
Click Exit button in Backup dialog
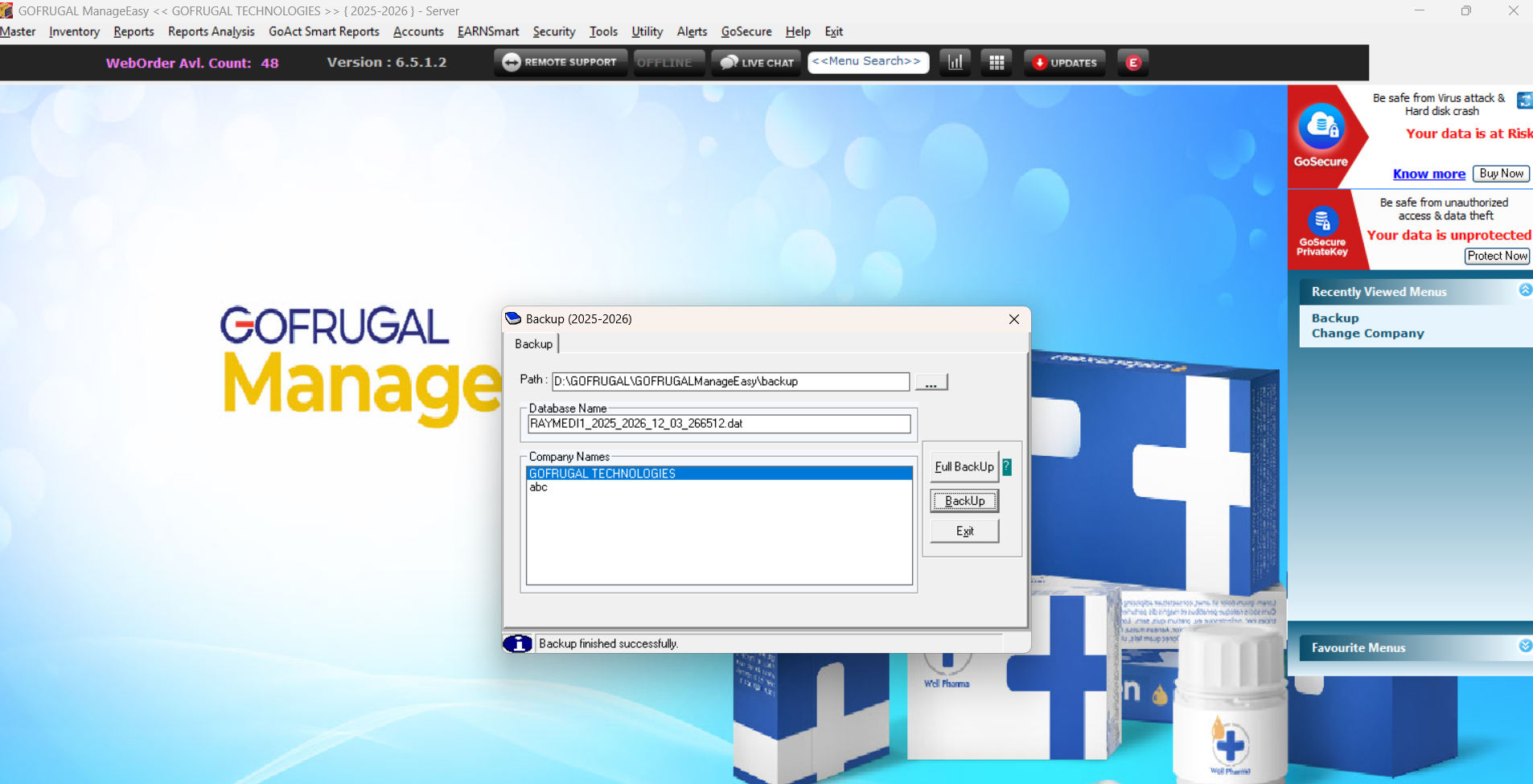(964, 531)
